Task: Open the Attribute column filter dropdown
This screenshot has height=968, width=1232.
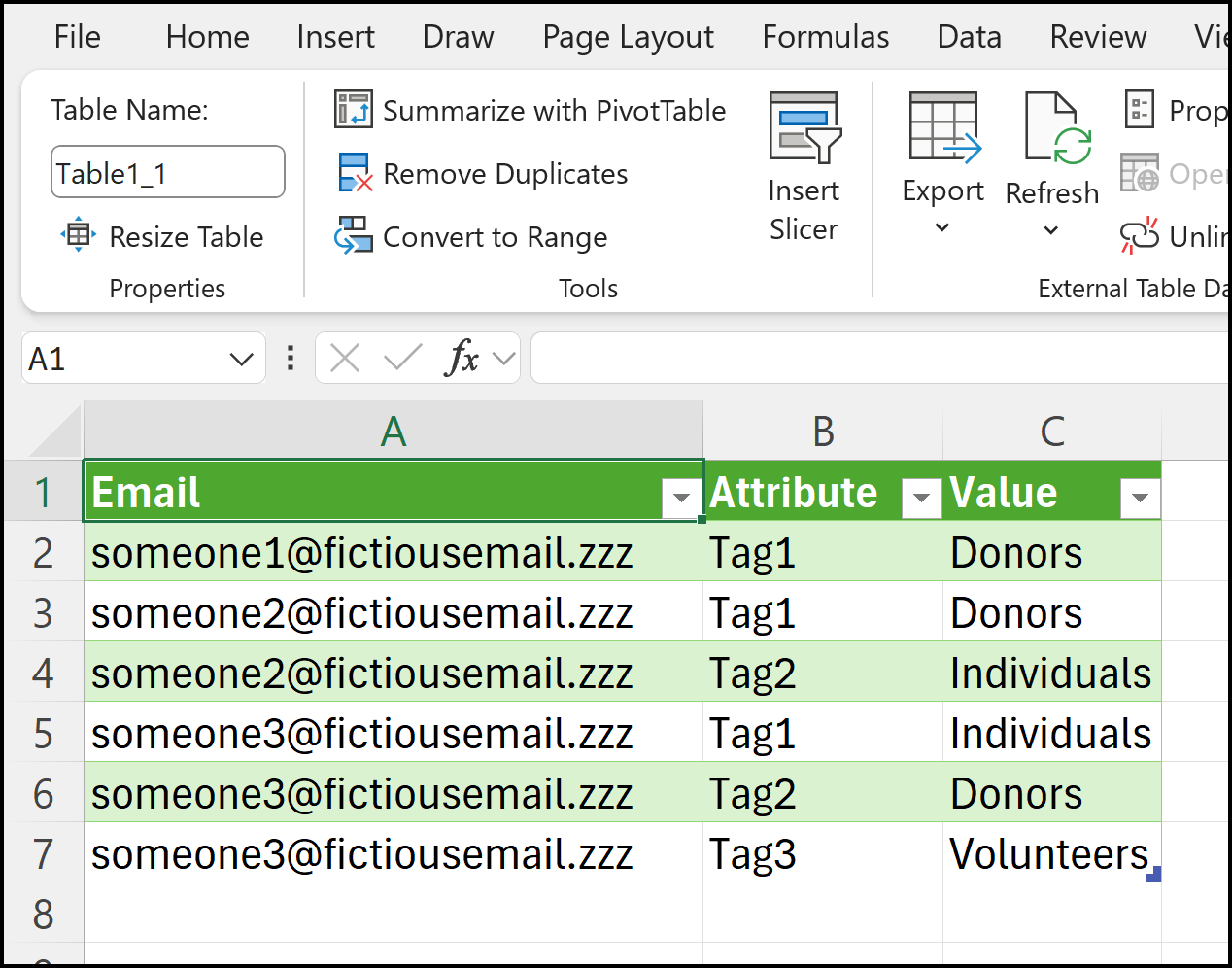Action: pos(919,497)
